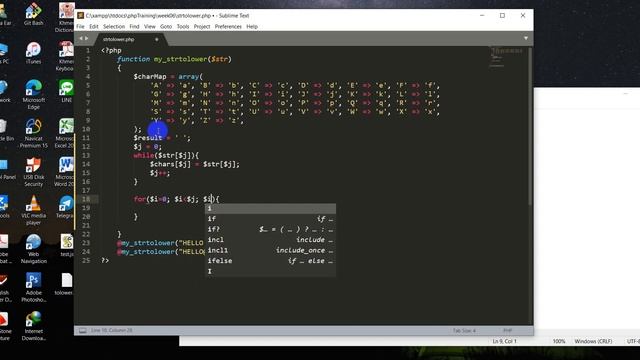640x360 pixels.
Task: Open the Help menu
Action: [252, 27]
